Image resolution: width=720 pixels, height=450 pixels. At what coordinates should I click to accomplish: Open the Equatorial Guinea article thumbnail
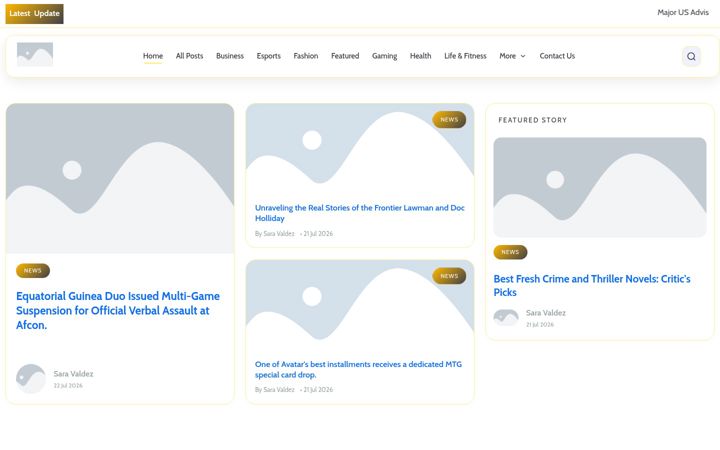[x=120, y=178]
